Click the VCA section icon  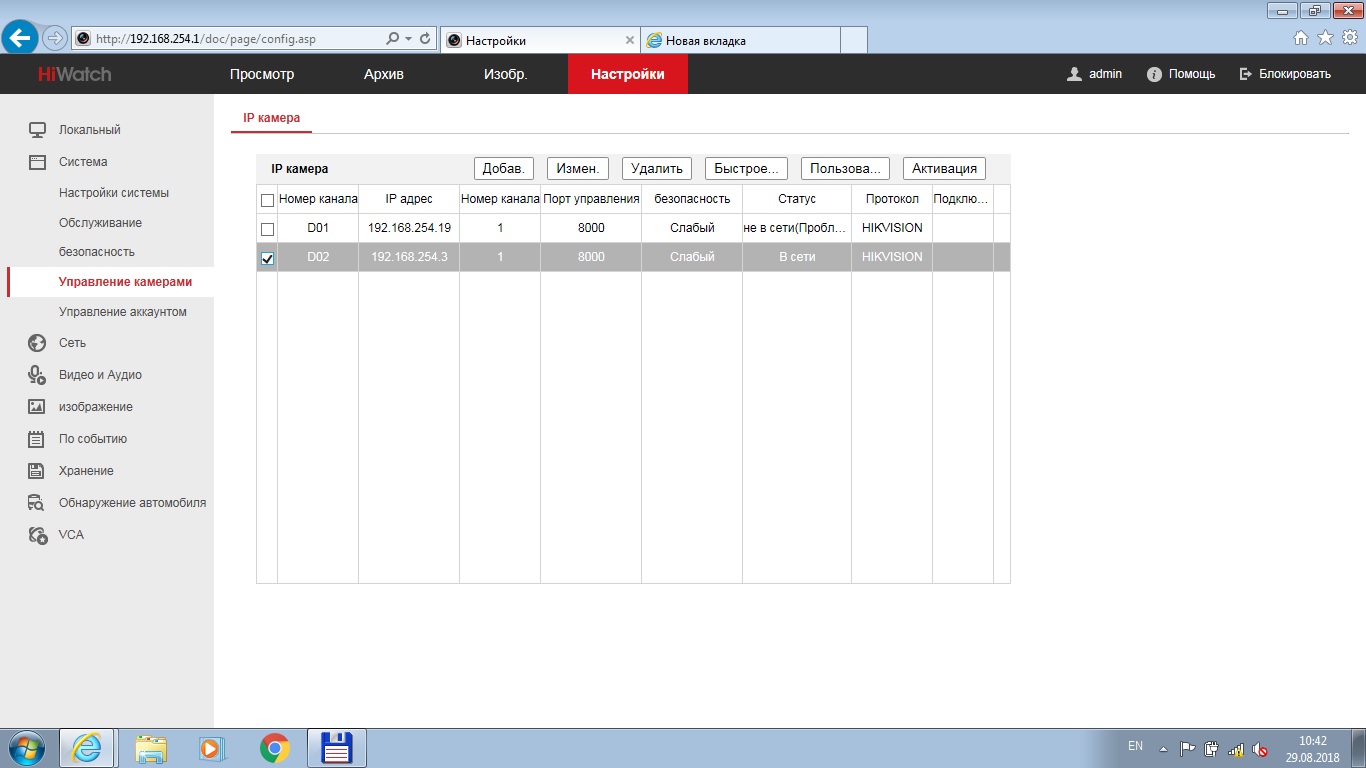(x=38, y=535)
